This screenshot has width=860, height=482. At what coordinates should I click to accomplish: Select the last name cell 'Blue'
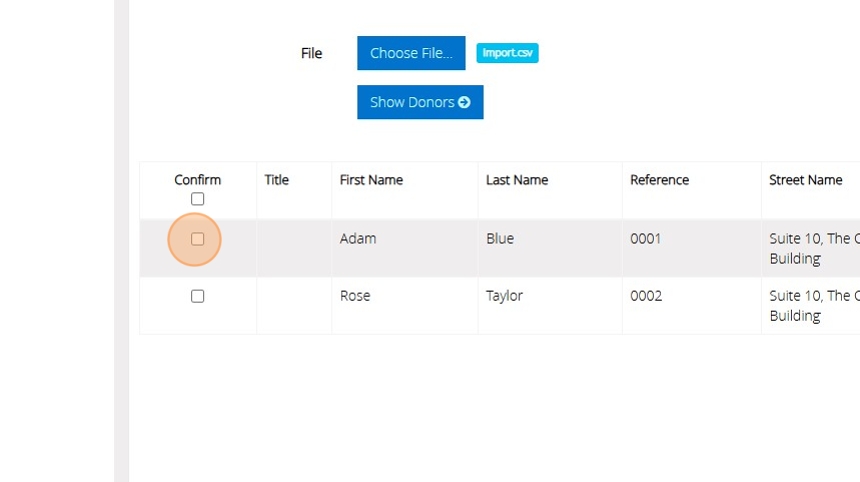pos(500,239)
